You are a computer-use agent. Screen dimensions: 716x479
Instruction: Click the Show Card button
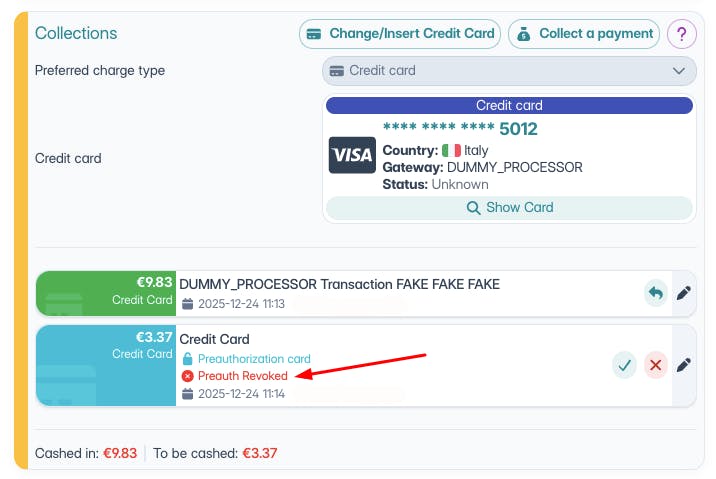tap(509, 208)
